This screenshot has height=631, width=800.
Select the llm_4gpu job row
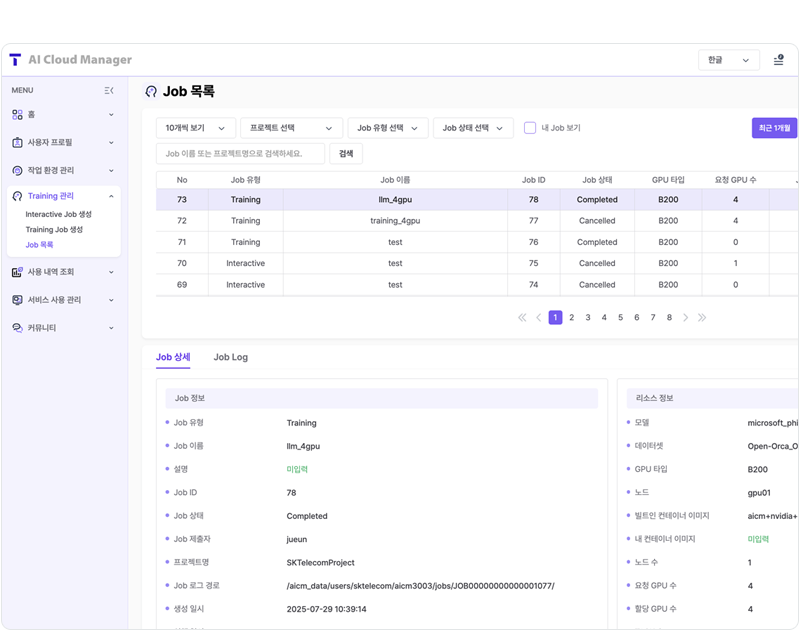click(x=477, y=200)
